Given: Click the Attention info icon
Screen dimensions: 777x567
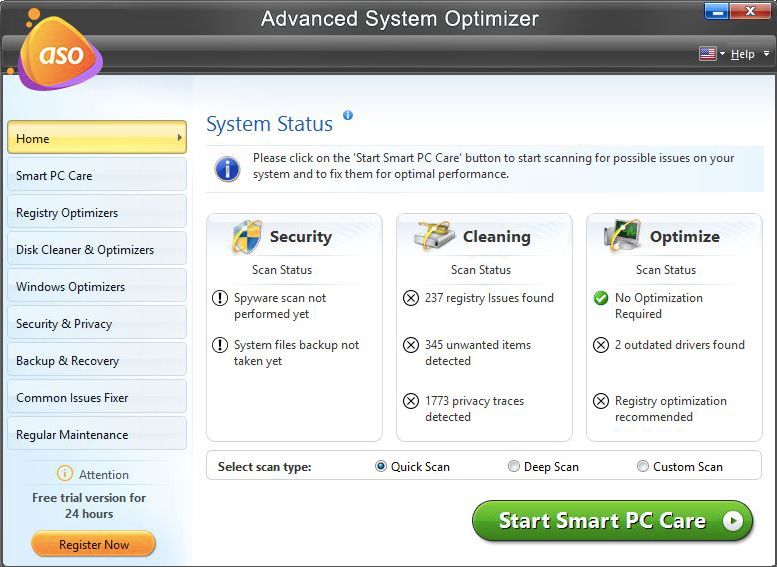Looking at the screenshot, I should (65, 473).
